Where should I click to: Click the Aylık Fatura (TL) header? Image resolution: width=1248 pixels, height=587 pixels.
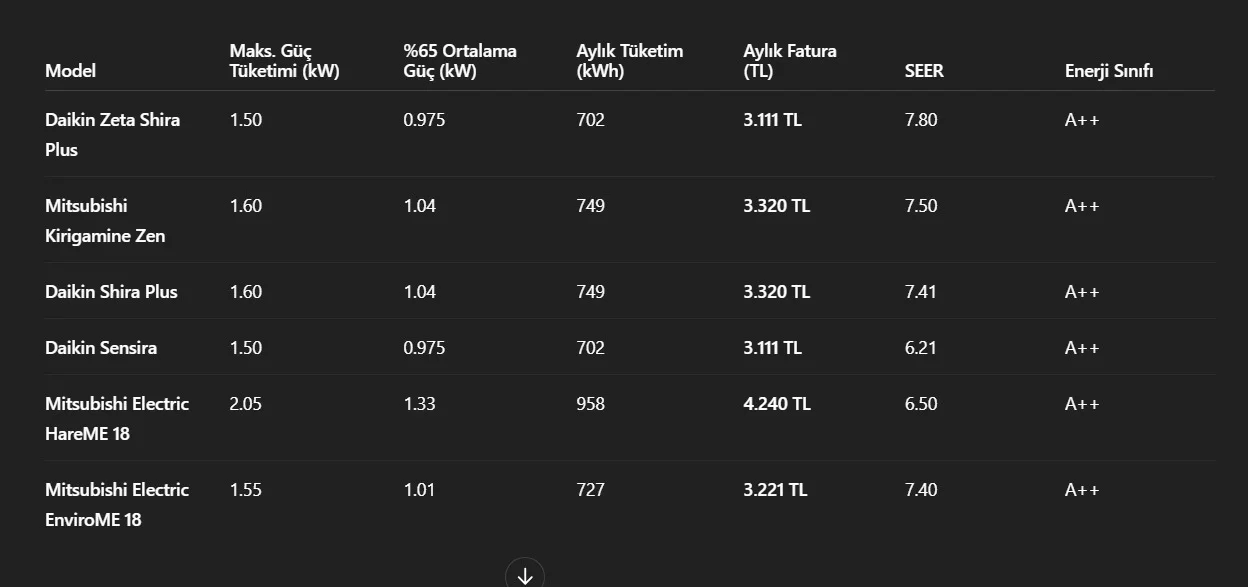coord(790,61)
